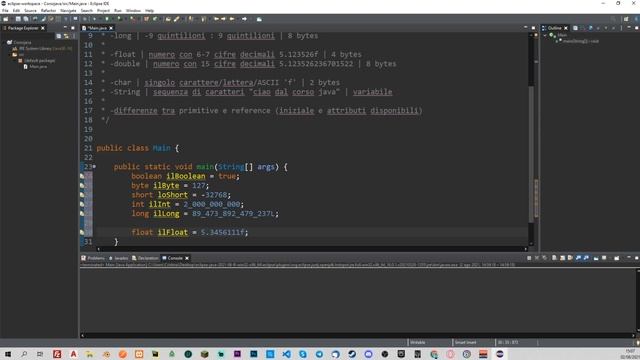Open the Windows Start menu
Image resolution: width=640 pixels, height=360 pixels.
pos(7,354)
